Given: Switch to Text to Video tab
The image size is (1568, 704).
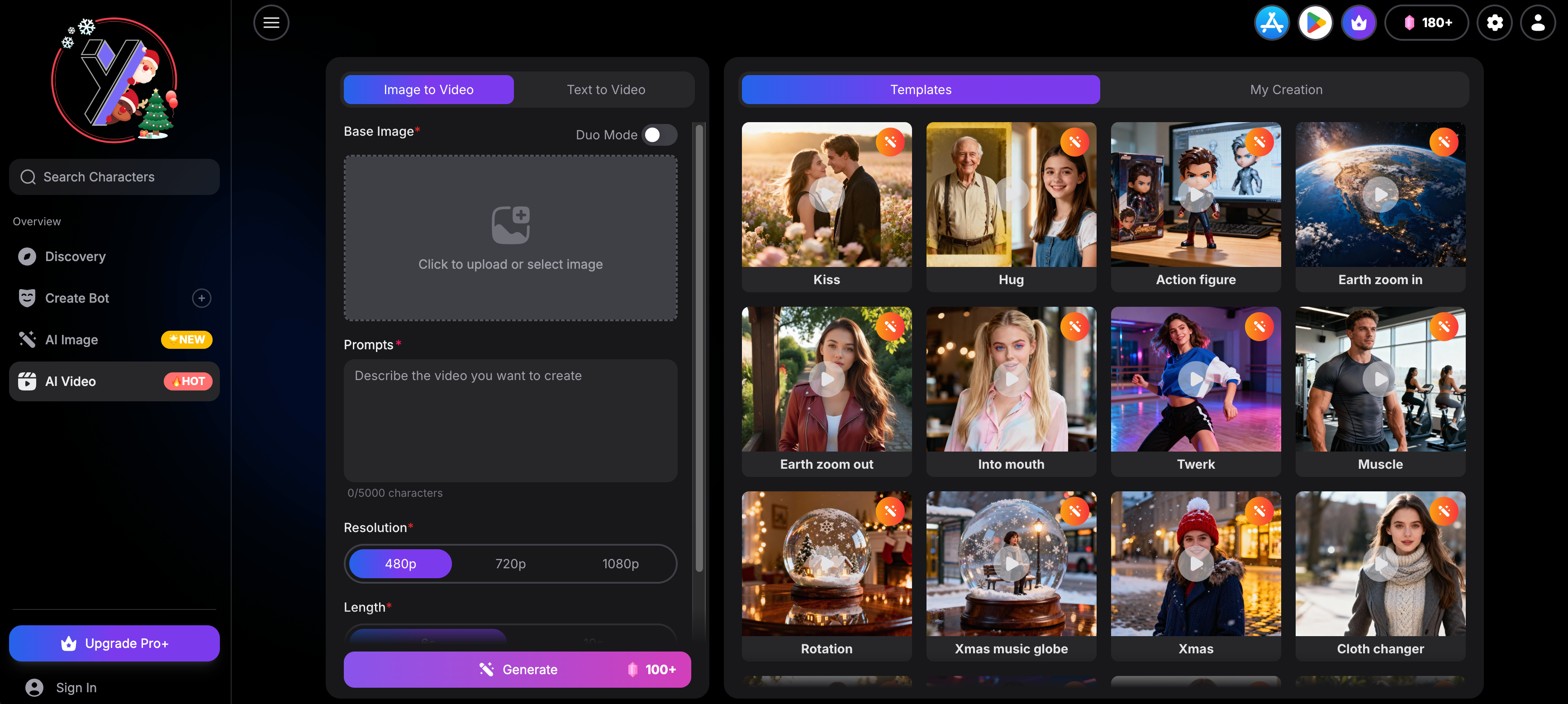Looking at the screenshot, I should pos(606,90).
